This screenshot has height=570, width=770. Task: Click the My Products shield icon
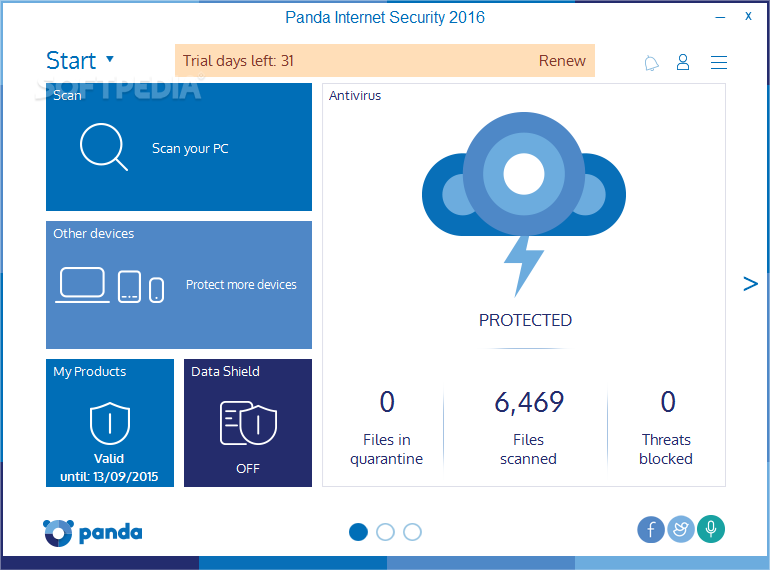[109, 424]
